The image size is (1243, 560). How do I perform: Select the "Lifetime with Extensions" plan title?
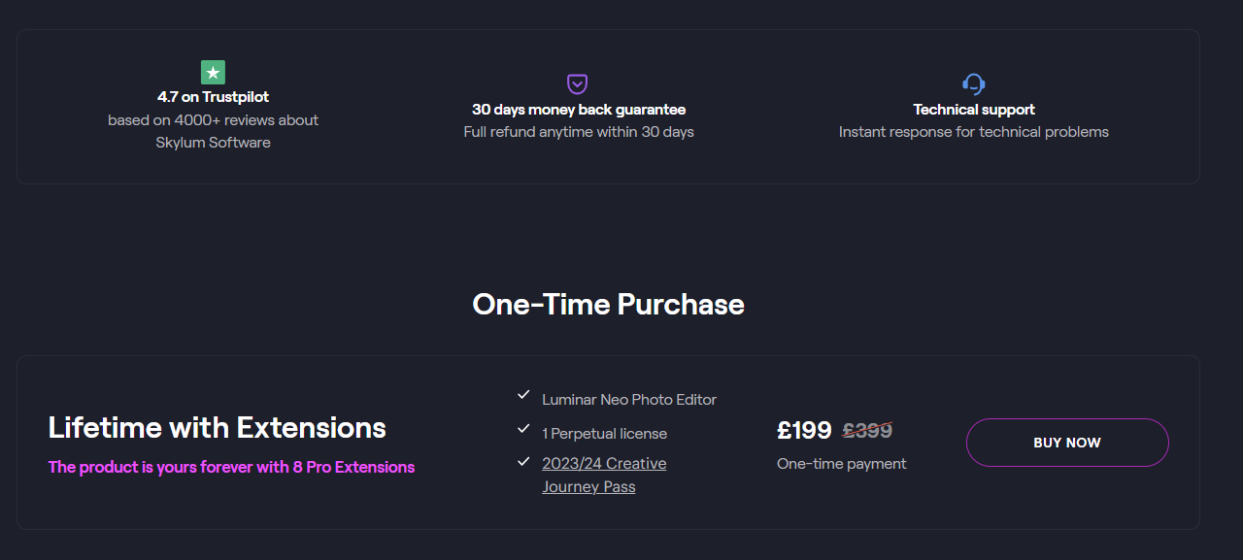(217, 428)
